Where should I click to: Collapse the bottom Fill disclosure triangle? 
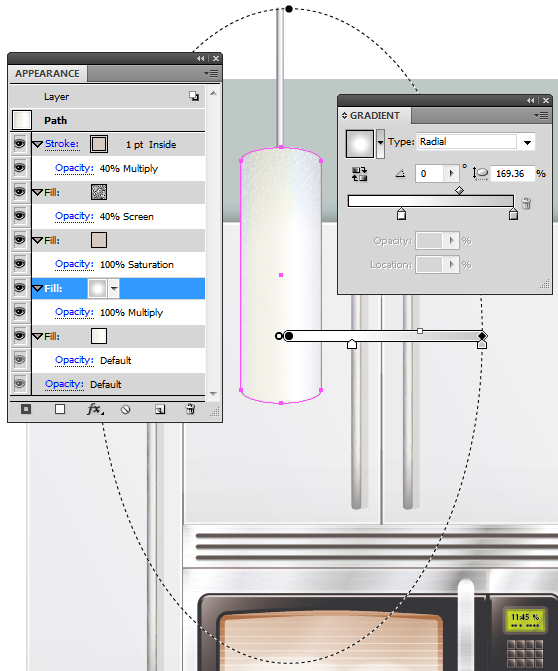click(x=38, y=336)
